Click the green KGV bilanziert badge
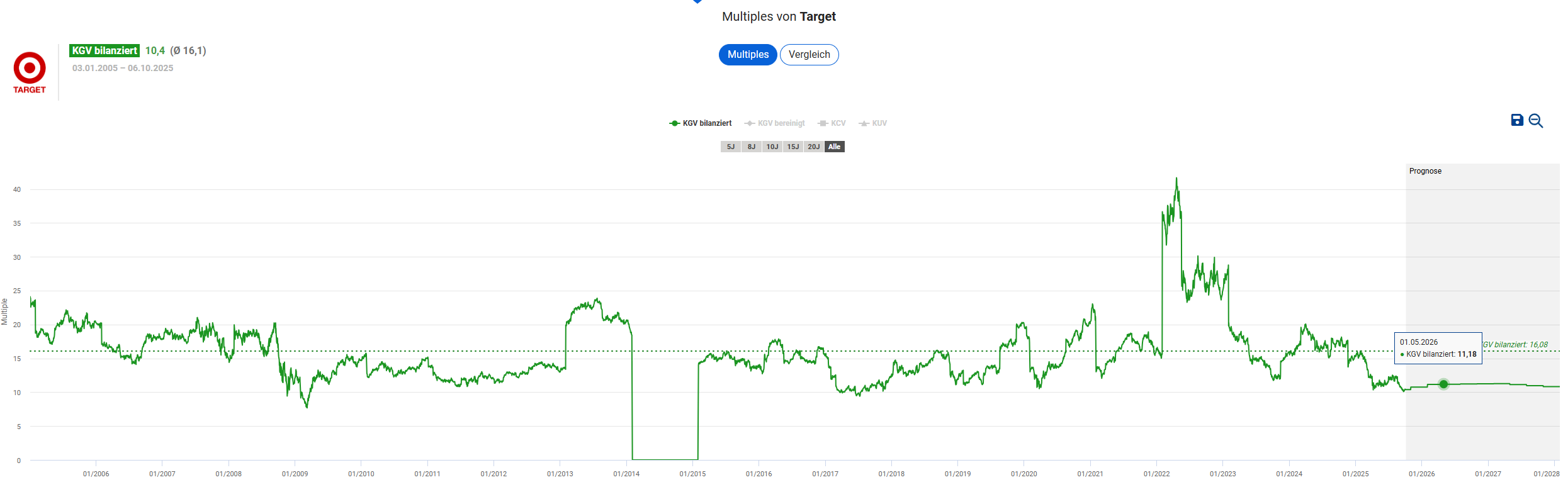The image size is (1568, 492). [x=104, y=51]
